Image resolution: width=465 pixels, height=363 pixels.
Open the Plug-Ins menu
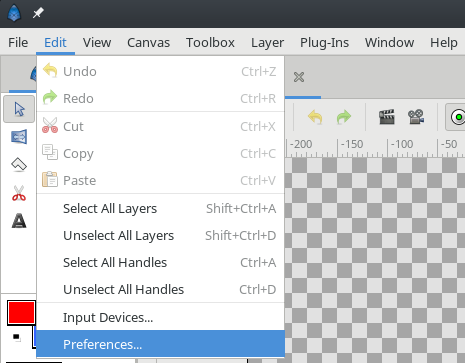[324, 42]
